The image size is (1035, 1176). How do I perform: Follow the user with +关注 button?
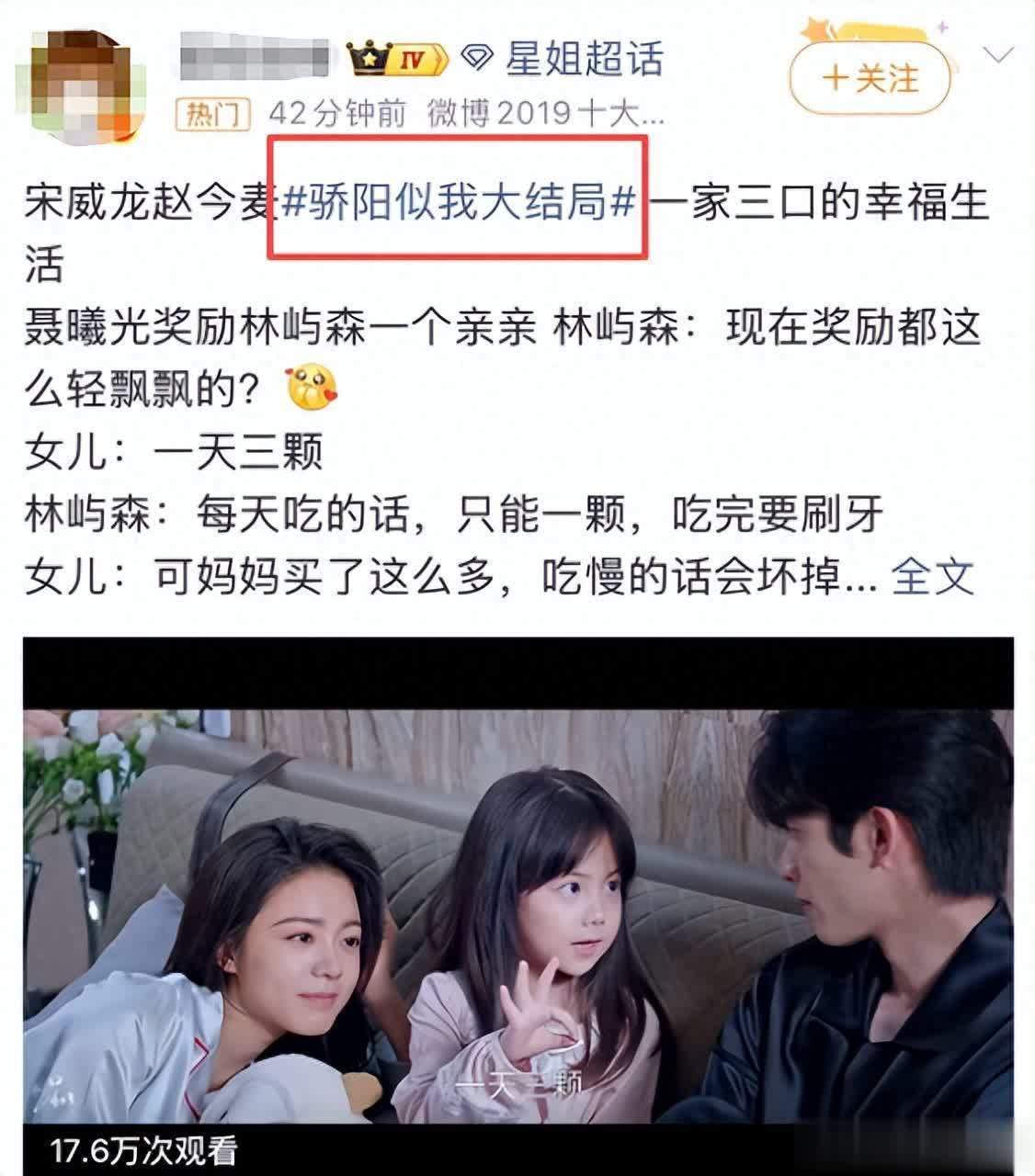click(870, 78)
